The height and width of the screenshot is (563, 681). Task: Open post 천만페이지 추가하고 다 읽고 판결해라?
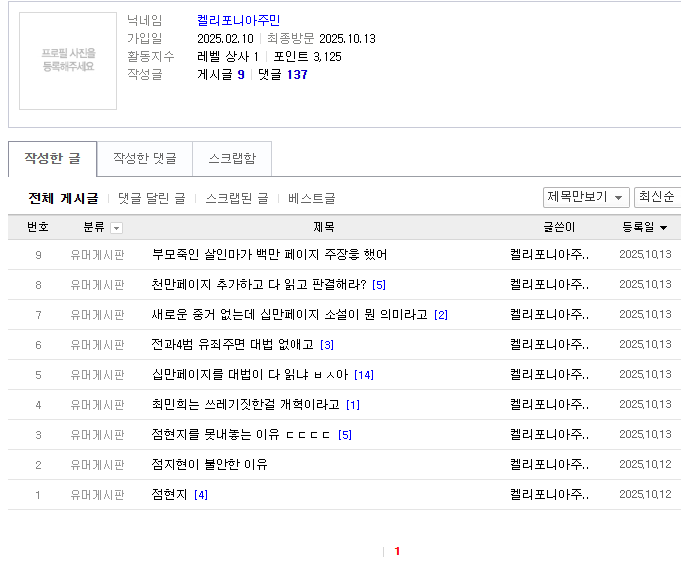pyautogui.click(x=259, y=285)
